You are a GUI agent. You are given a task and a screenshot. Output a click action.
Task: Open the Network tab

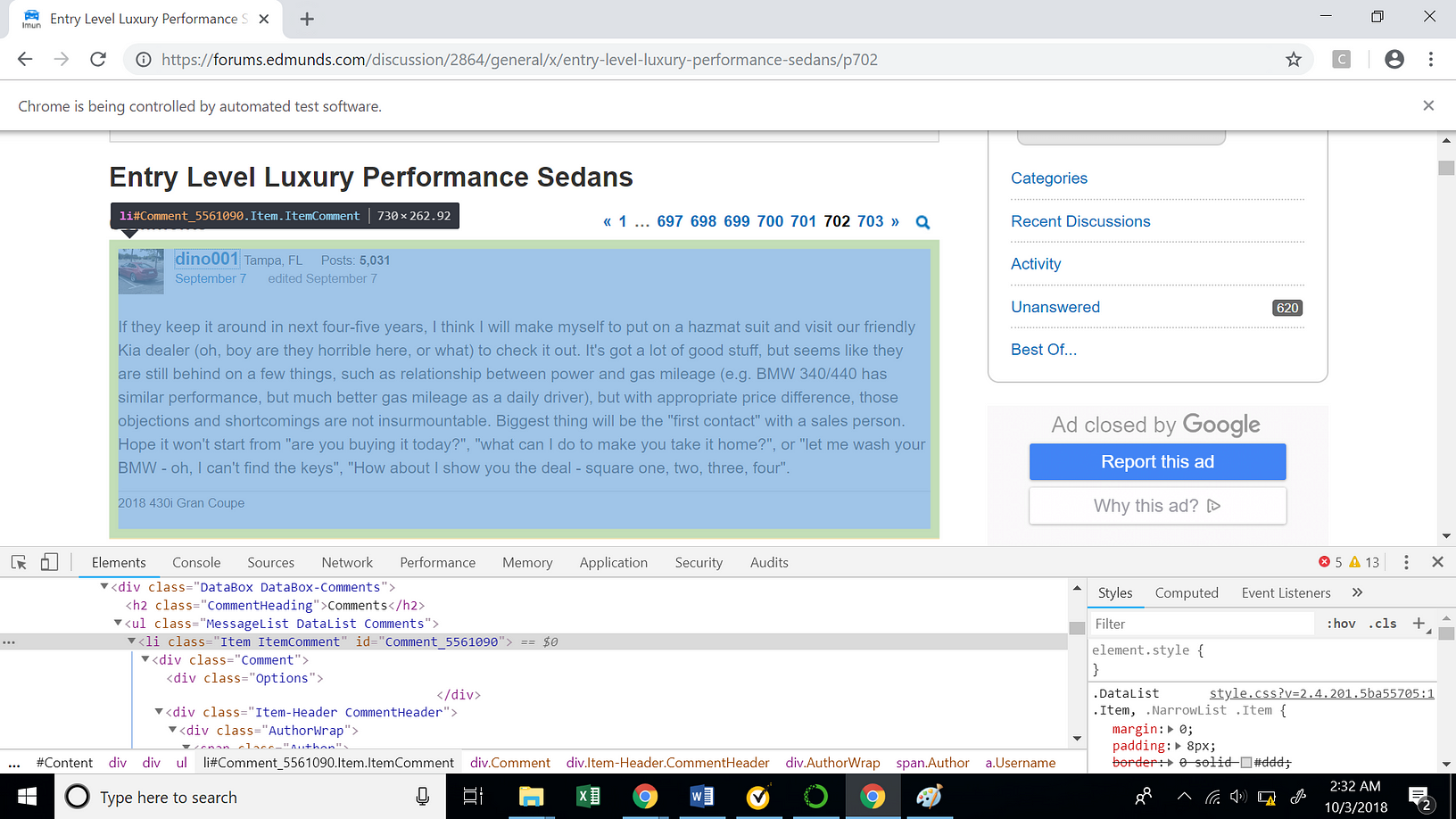[347, 562]
